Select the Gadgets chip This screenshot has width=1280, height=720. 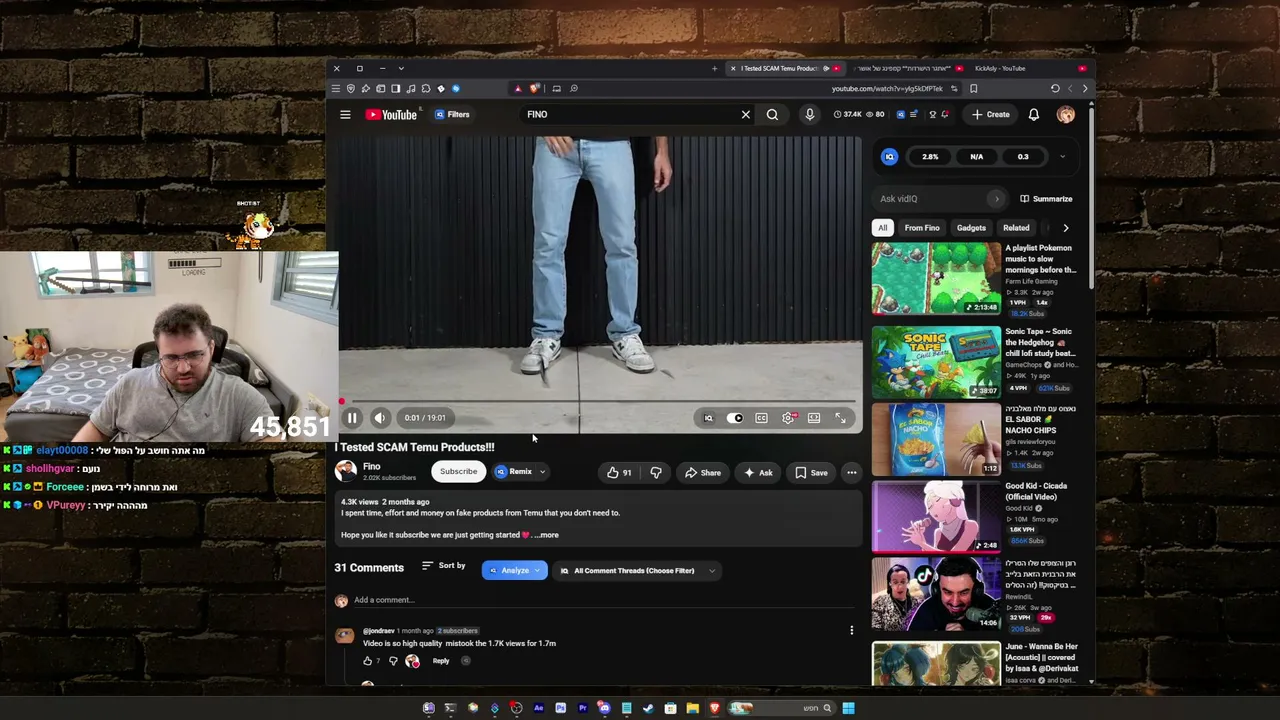click(971, 228)
